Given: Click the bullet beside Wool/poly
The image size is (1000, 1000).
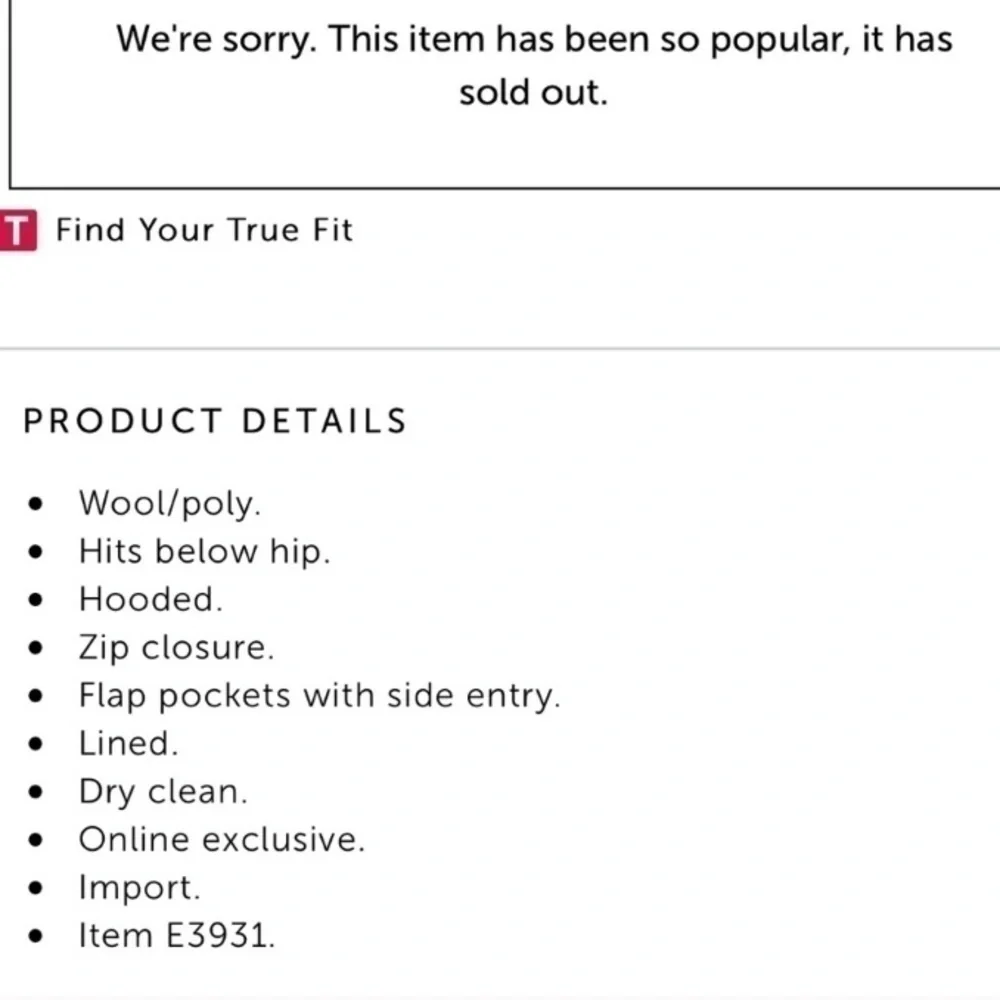Looking at the screenshot, I should [x=36, y=504].
